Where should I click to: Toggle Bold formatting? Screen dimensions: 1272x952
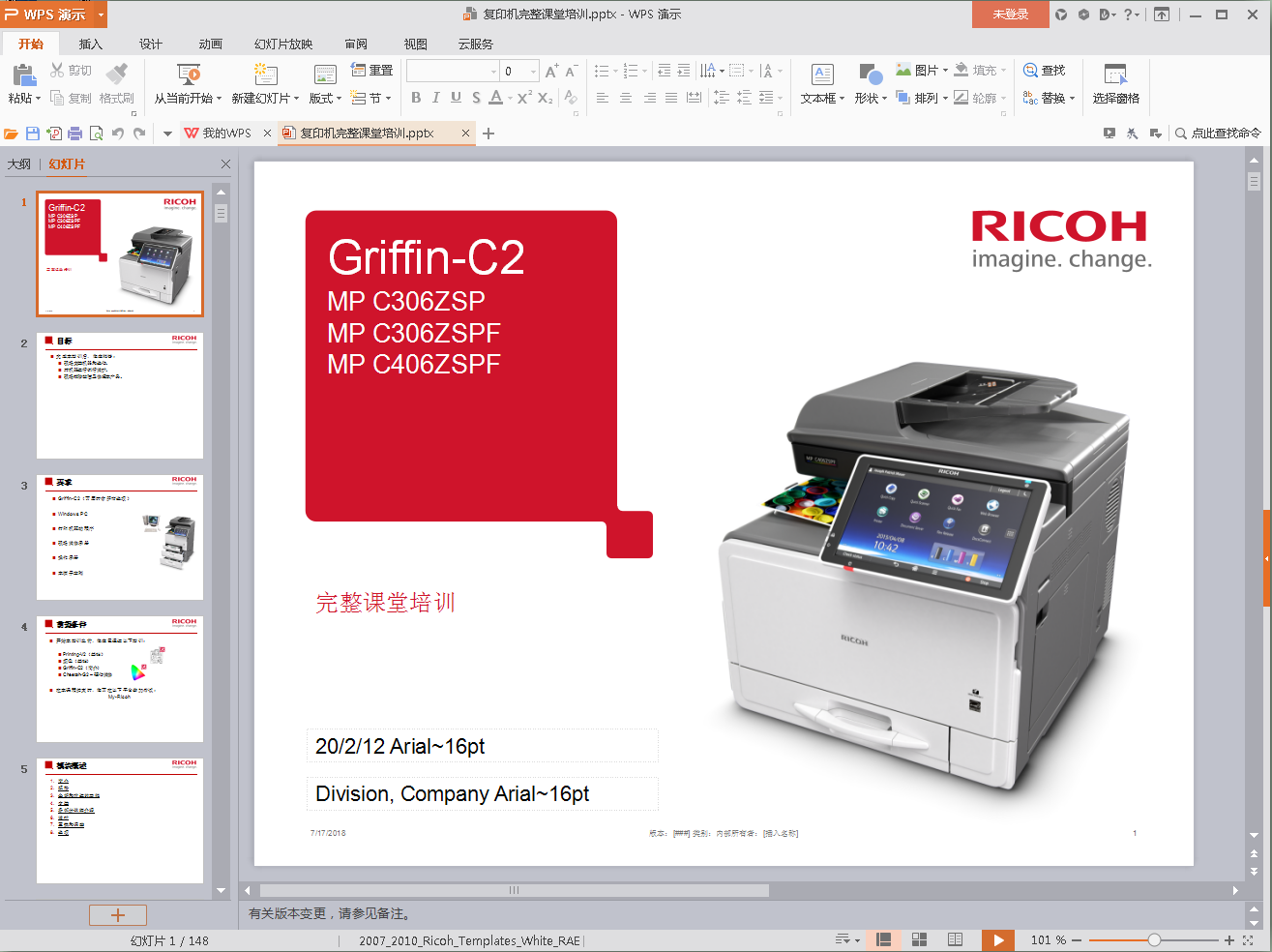point(416,98)
